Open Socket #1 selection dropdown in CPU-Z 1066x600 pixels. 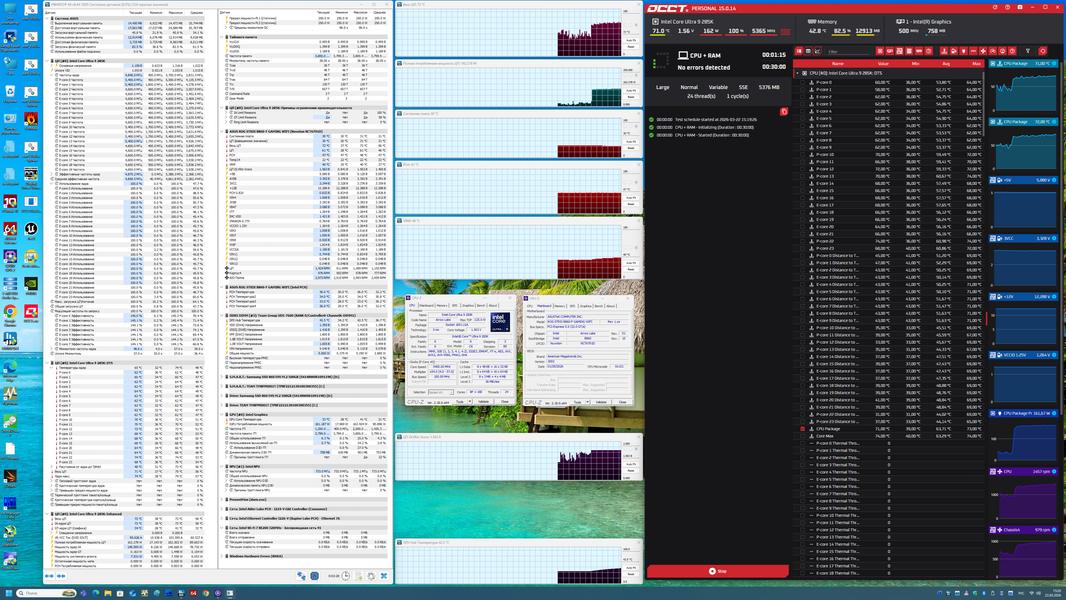441,392
